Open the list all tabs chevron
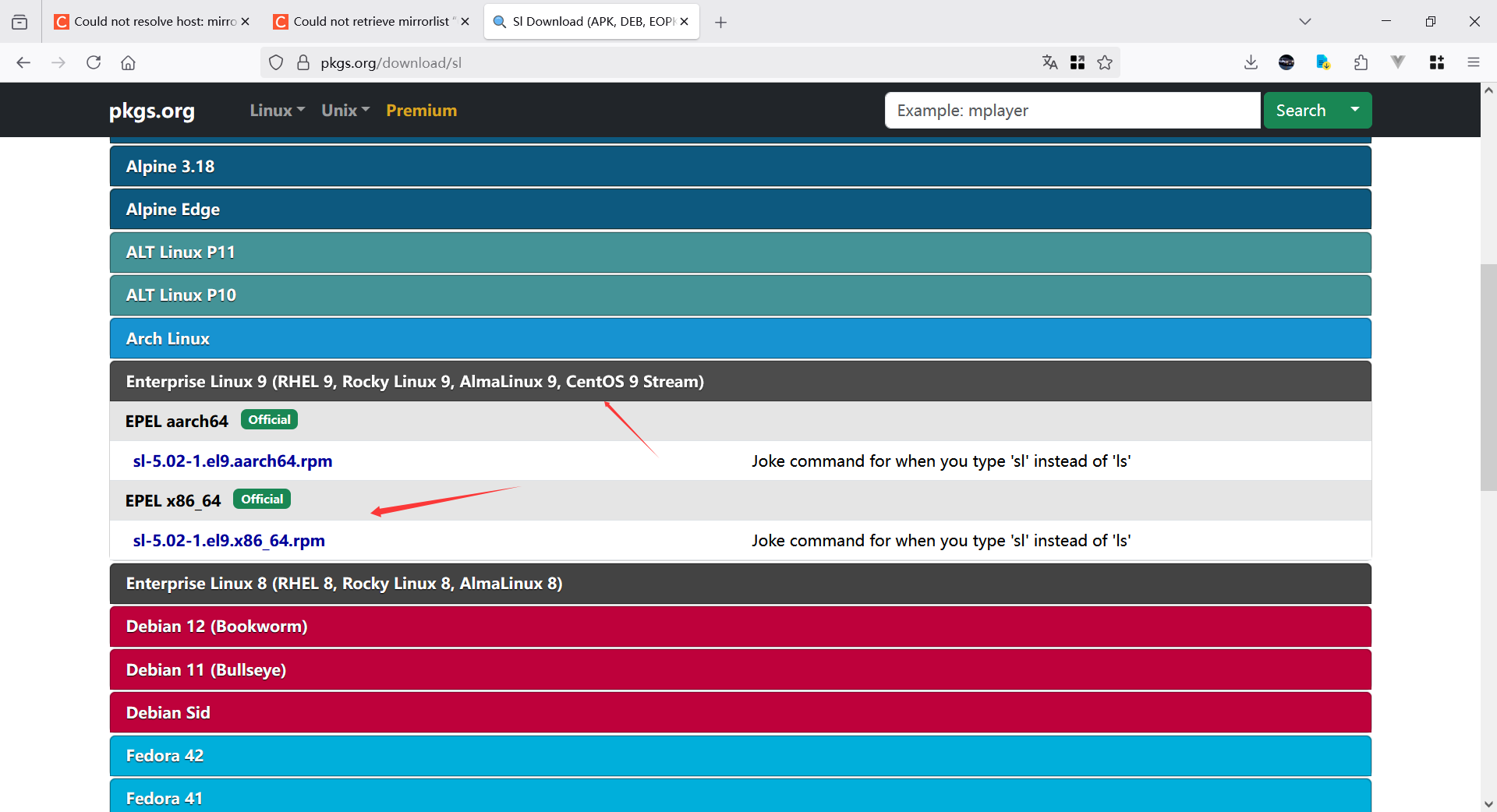 (x=1305, y=22)
